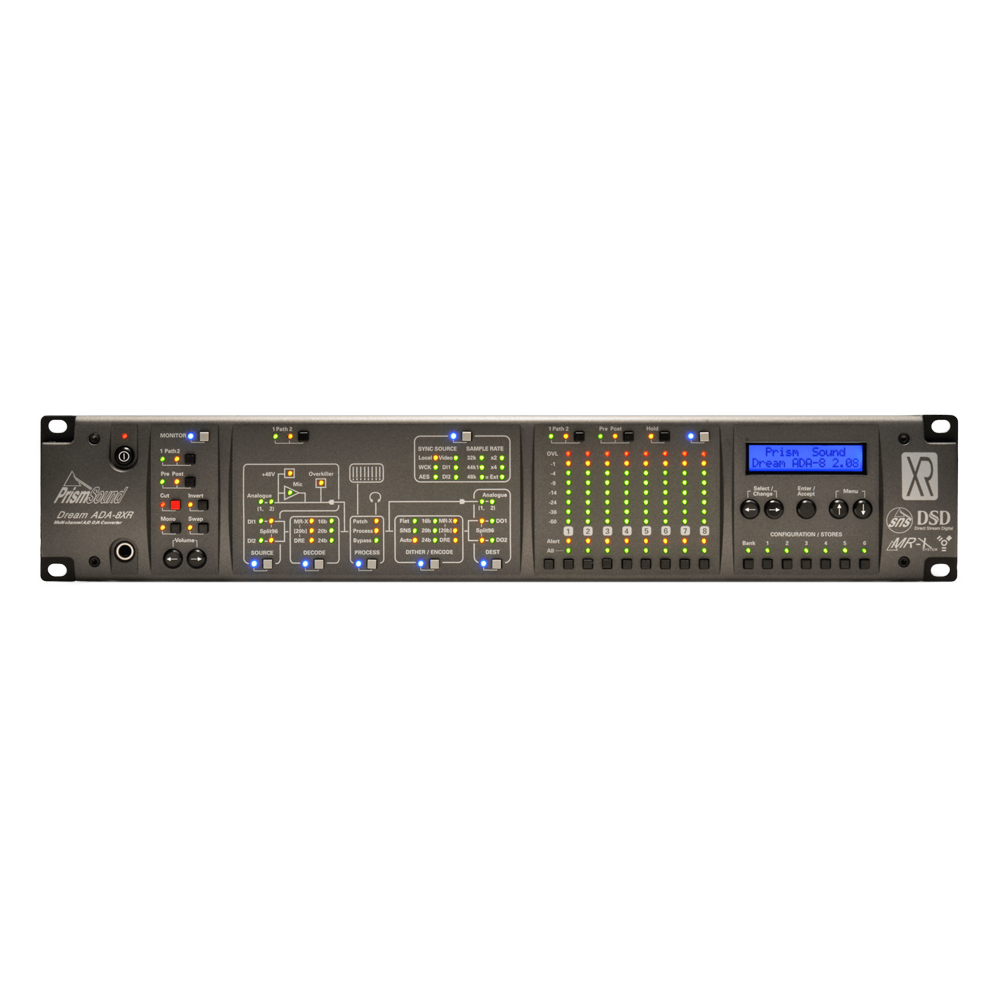
Task: Toggle the red Cut button
Action: tap(175, 506)
